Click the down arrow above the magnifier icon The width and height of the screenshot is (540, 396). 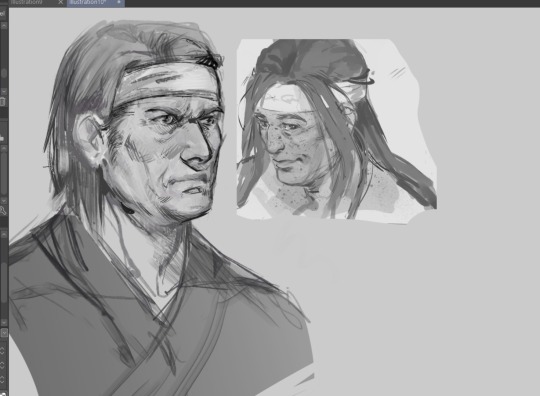(4, 200)
